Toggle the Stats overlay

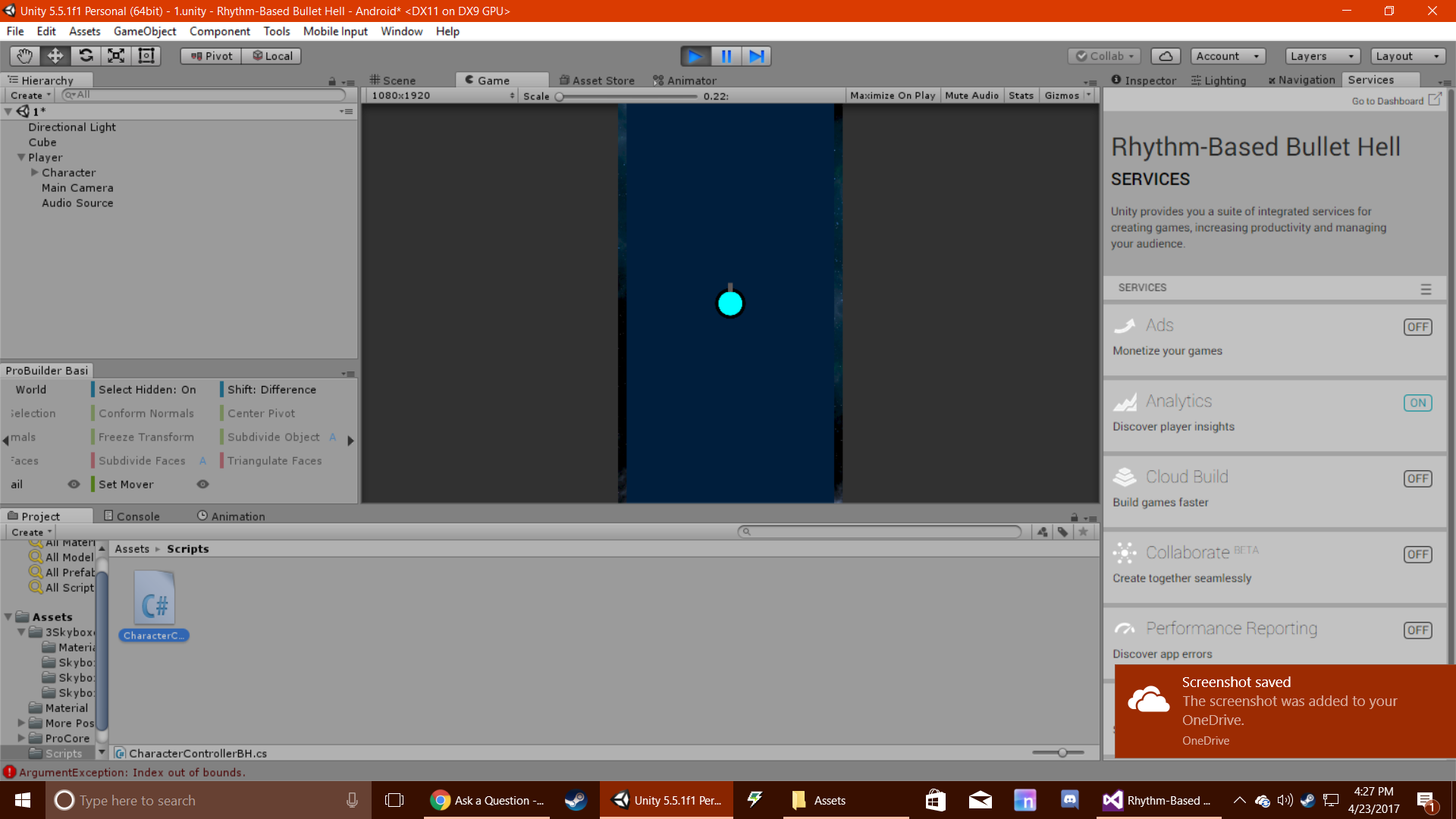point(1021,96)
